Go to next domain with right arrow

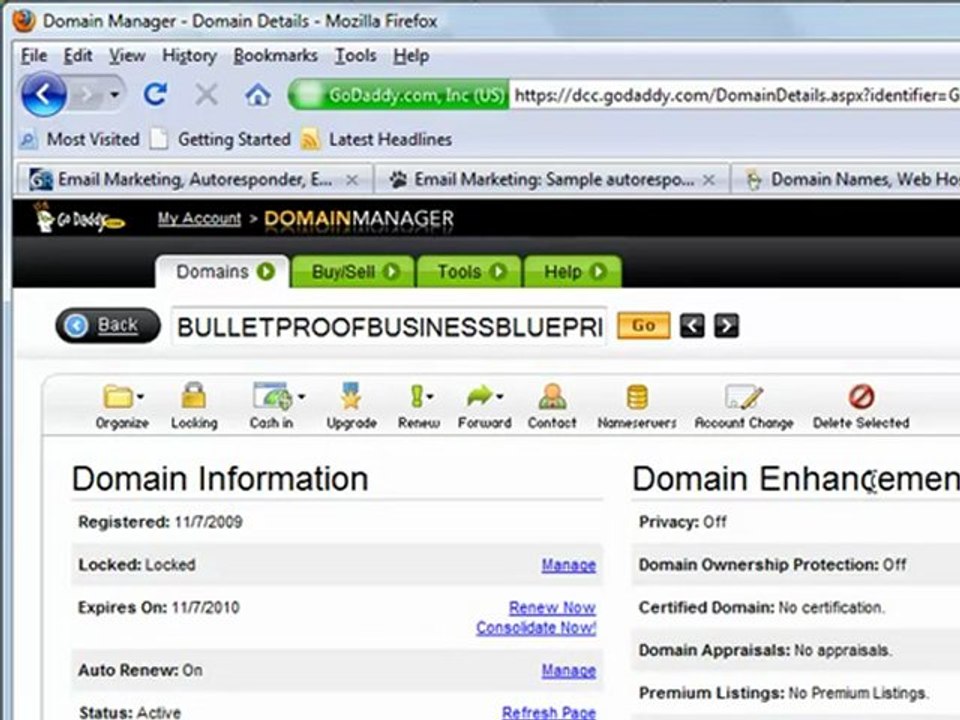point(727,326)
